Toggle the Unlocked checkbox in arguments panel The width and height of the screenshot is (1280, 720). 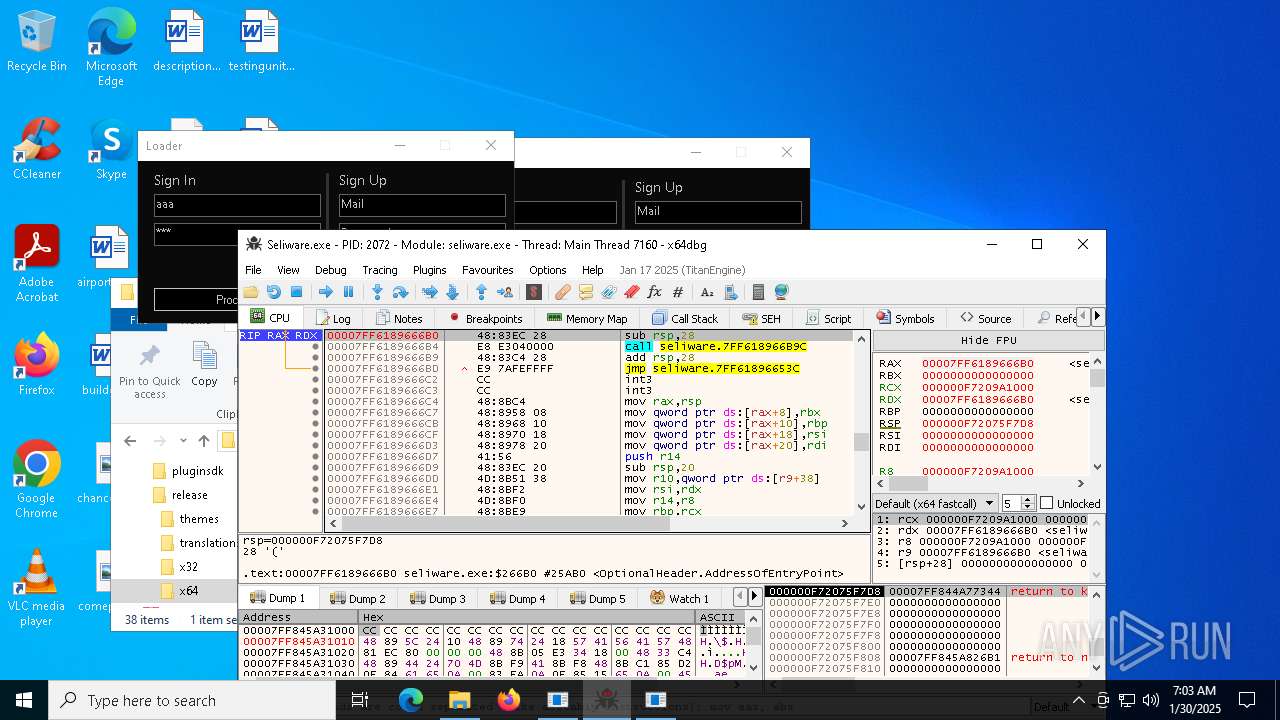point(1046,503)
